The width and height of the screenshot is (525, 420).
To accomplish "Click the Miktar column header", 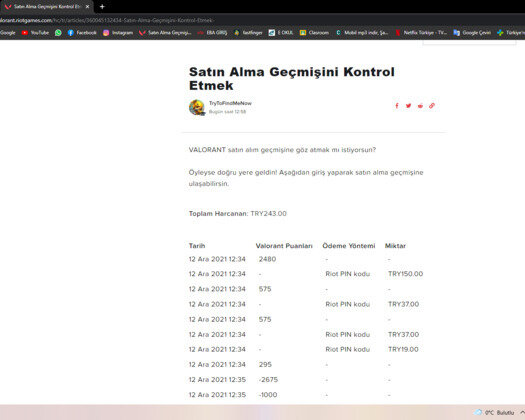I will (x=395, y=246).
